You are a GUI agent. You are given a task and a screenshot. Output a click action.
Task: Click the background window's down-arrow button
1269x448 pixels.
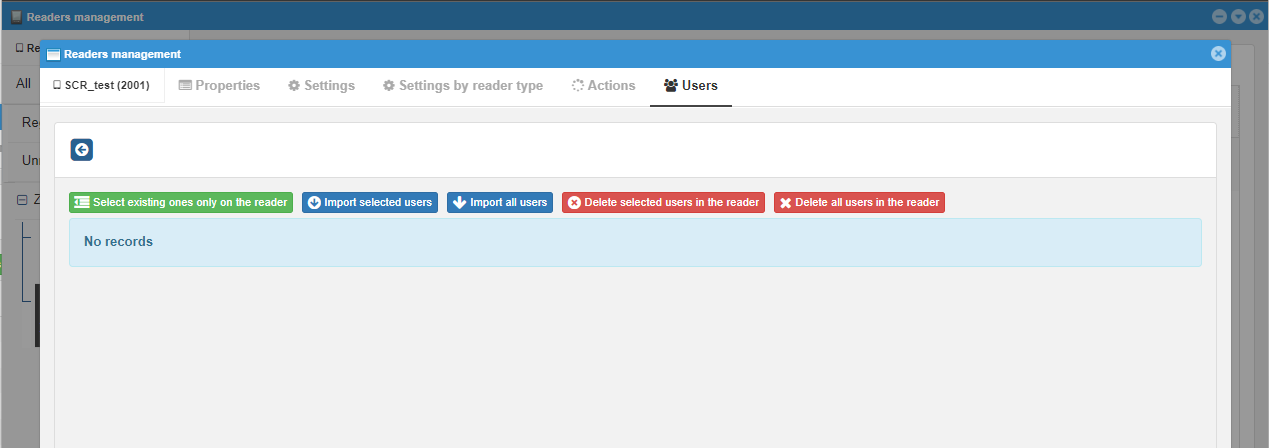coord(1238,16)
